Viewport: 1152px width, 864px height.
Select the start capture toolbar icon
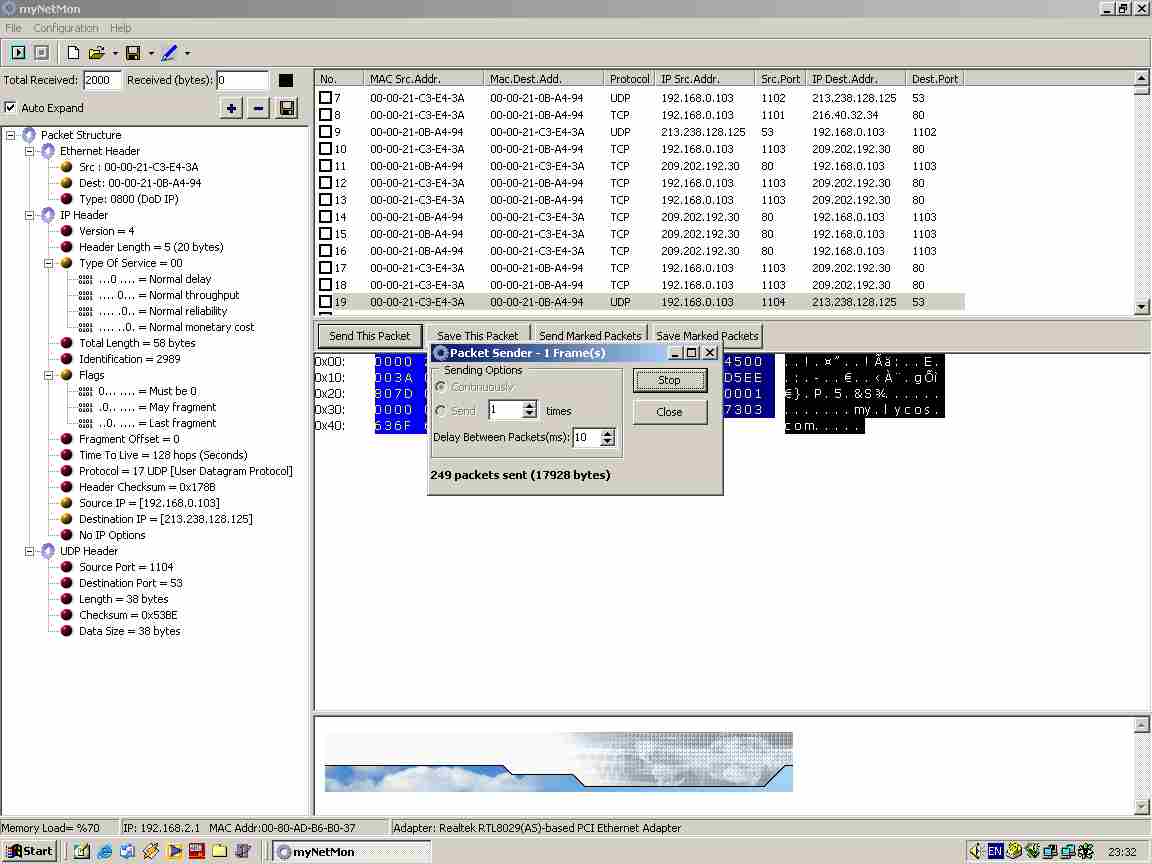point(16,52)
